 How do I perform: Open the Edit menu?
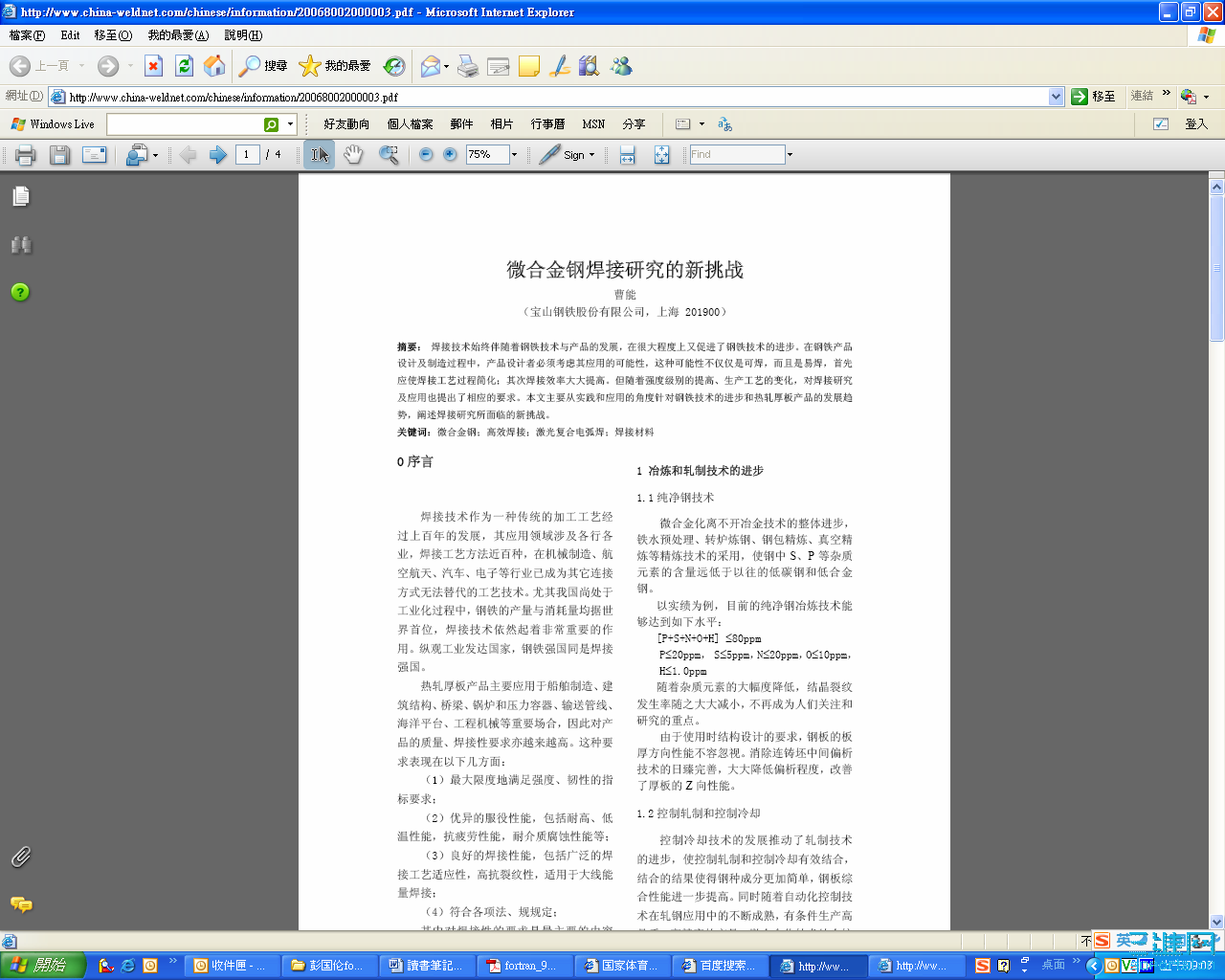click(70, 35)
